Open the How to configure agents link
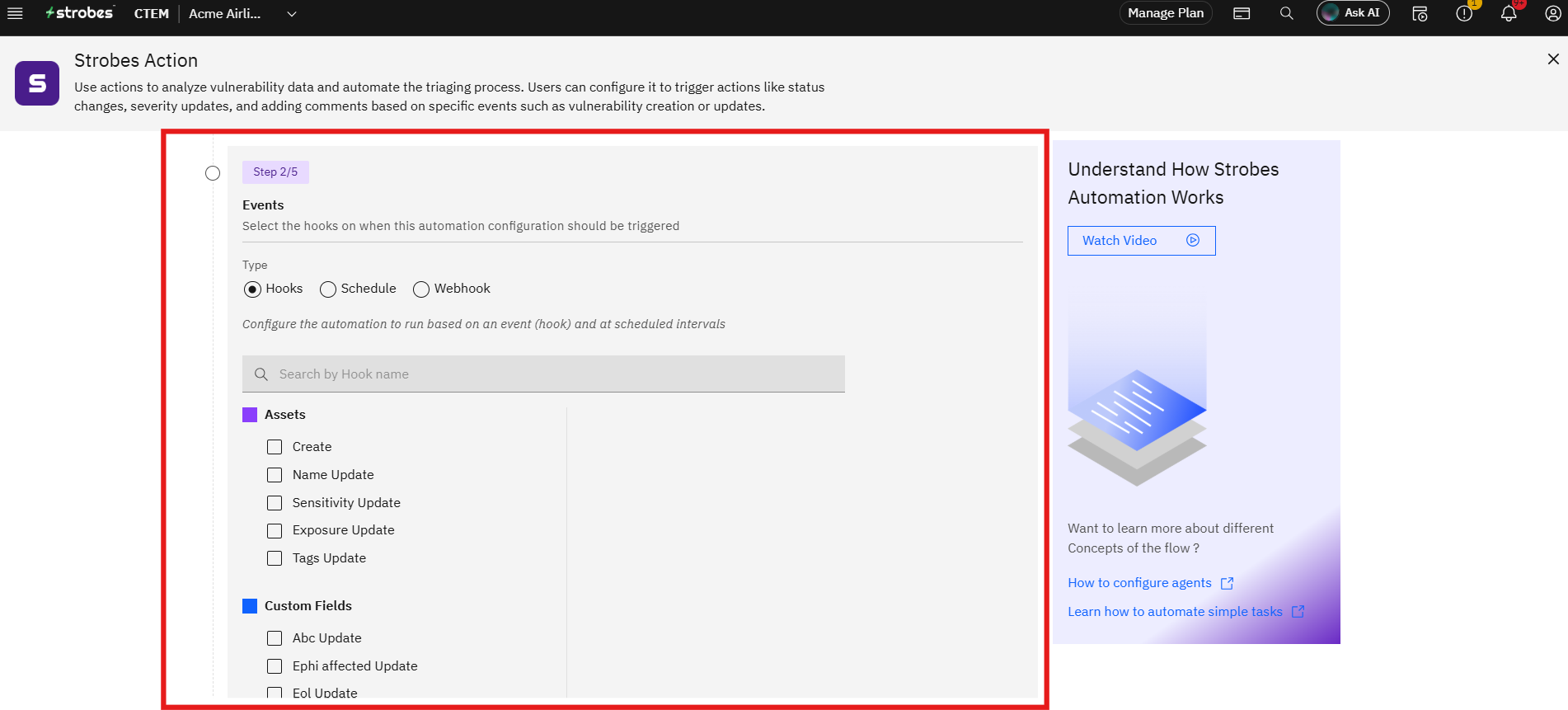 click(1139, 583)
